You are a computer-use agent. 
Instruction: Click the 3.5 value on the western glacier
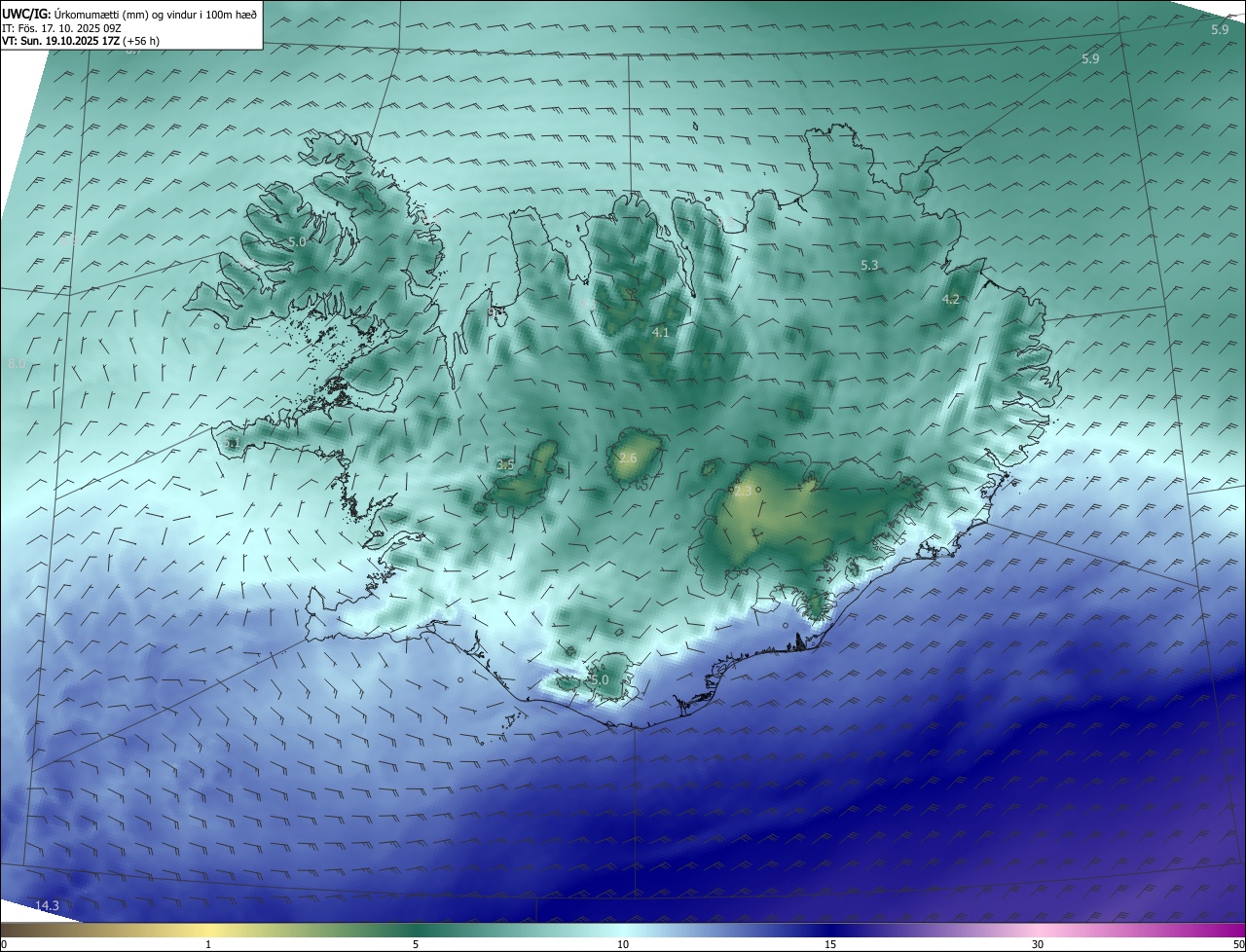point(505,465)
